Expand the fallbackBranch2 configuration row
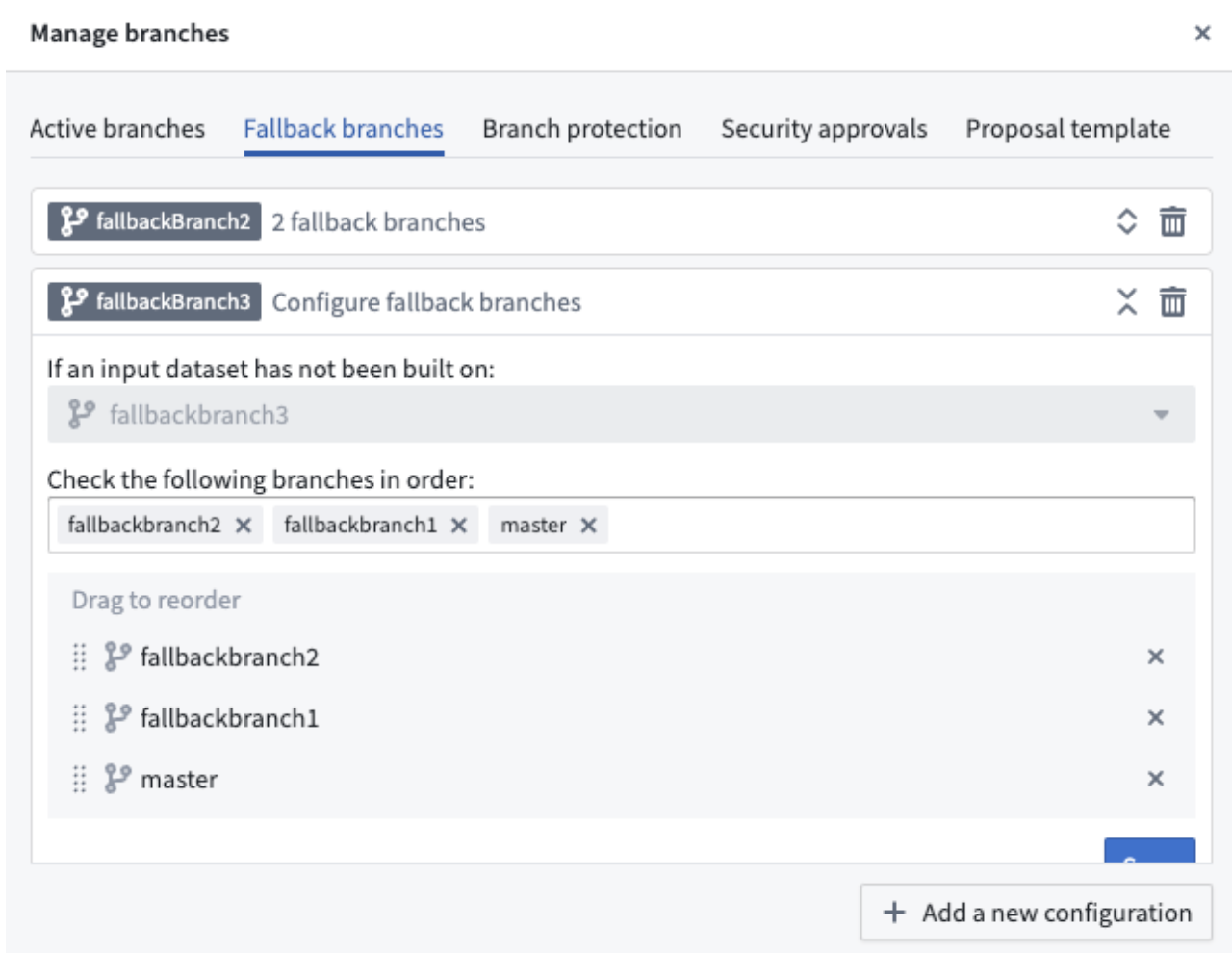This screenshot has height=953, width=1232. click(1126, 221)
